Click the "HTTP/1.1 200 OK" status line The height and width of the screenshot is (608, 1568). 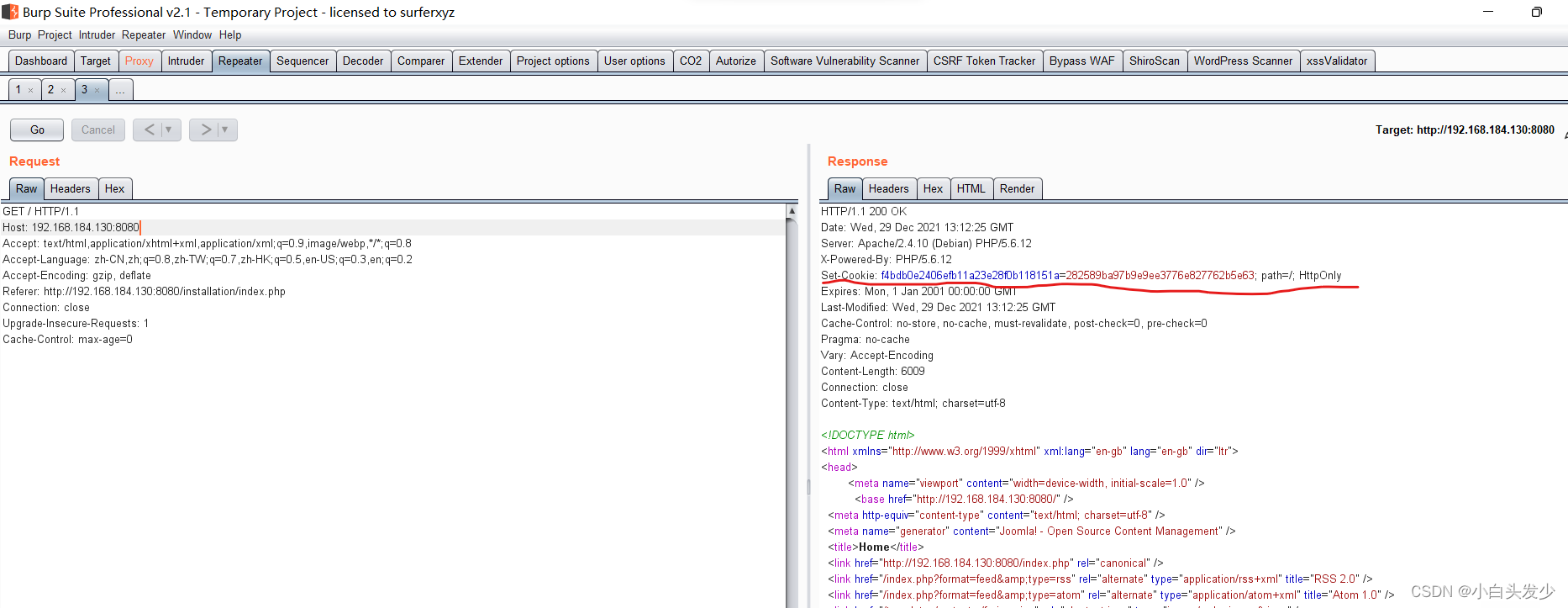tap(864, 211)
